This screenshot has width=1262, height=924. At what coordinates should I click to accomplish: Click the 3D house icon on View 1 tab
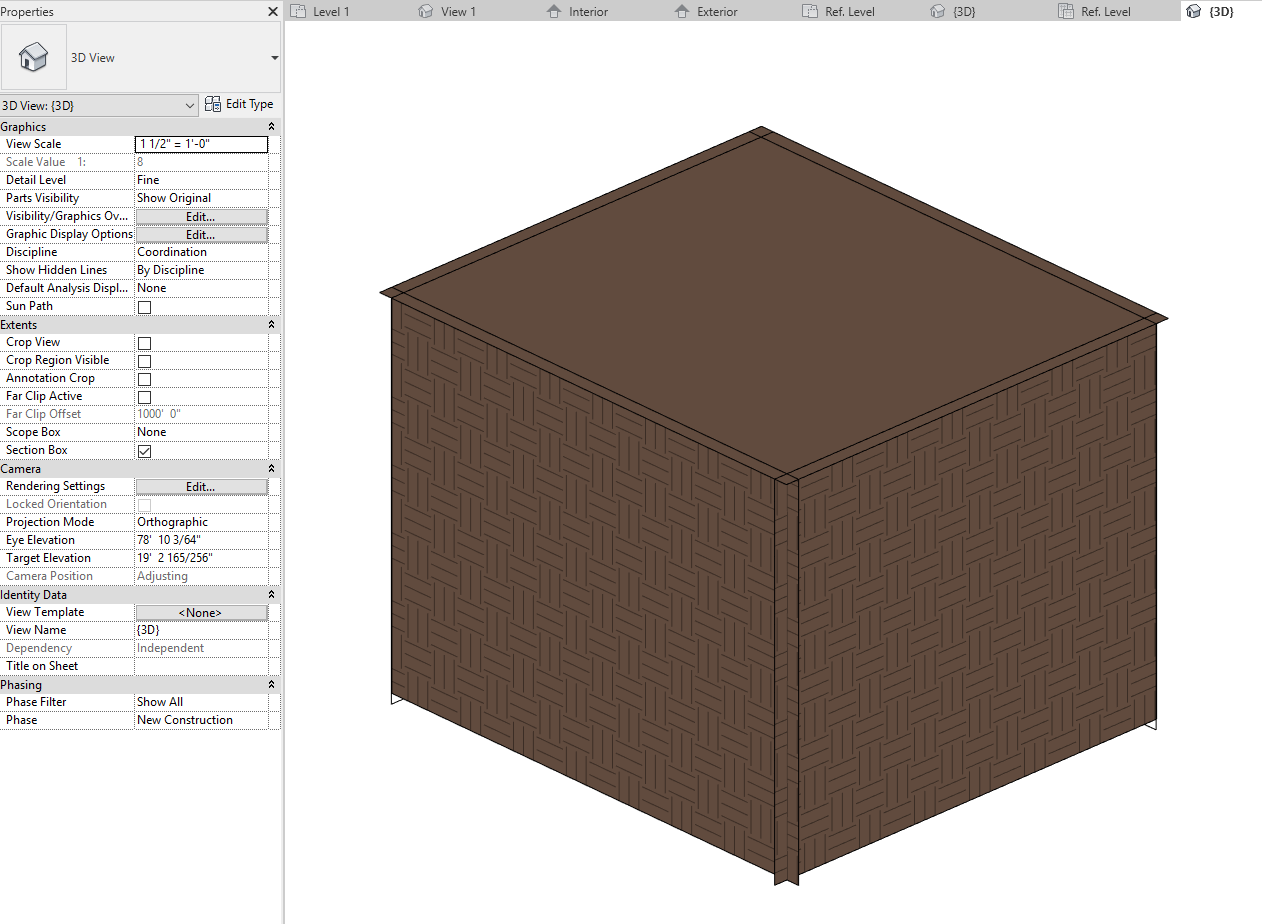coord(427,11)
